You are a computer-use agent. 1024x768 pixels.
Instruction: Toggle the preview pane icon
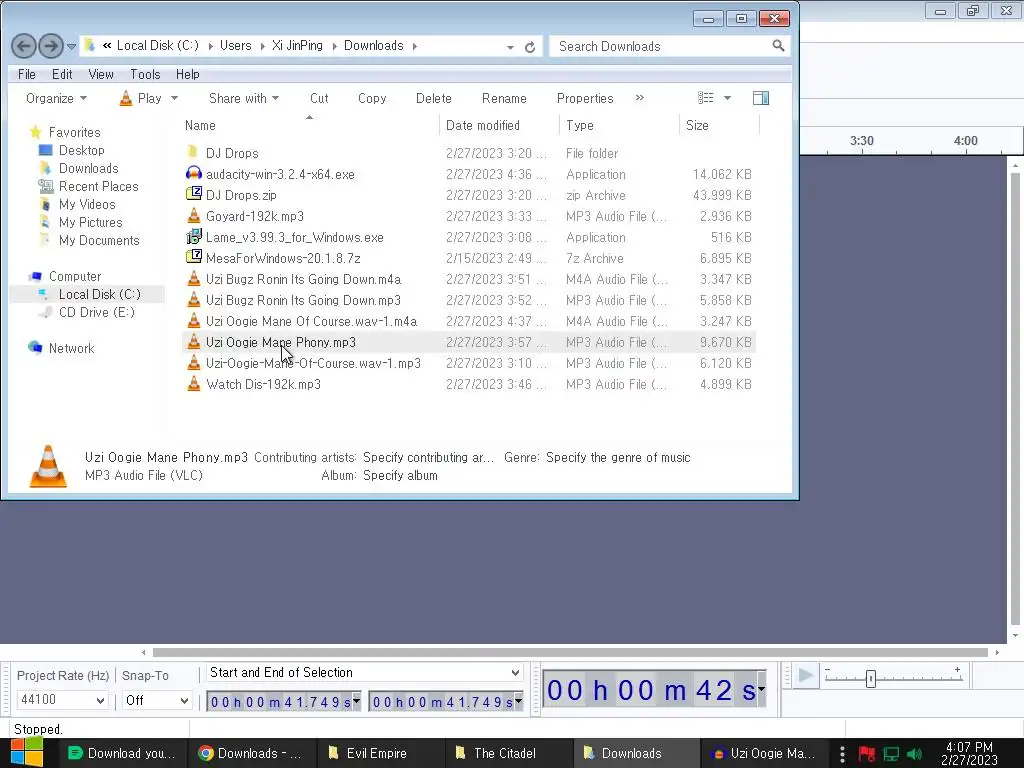(x=761, y=98)
